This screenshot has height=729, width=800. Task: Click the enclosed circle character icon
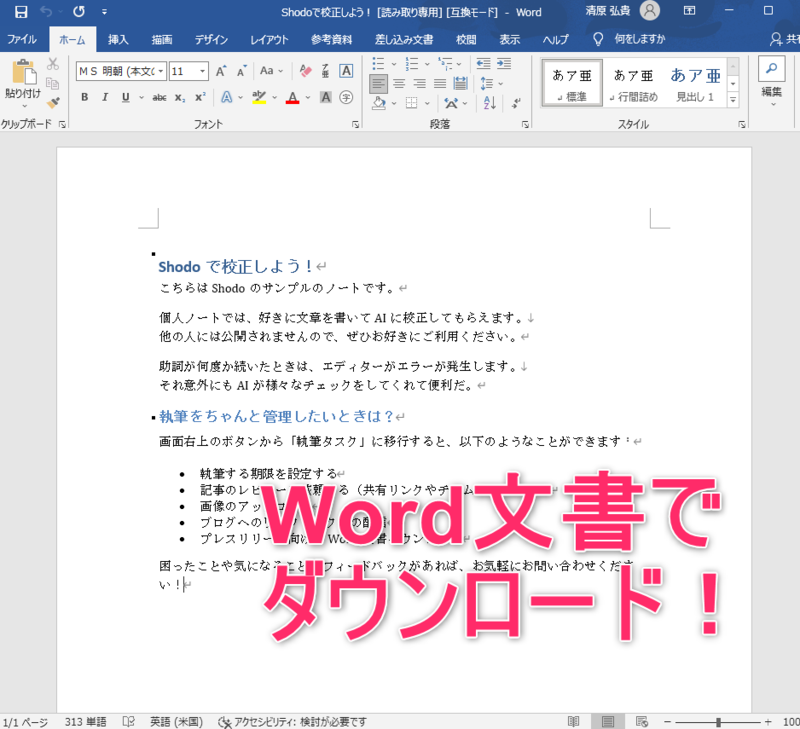(x=346, y=97)
